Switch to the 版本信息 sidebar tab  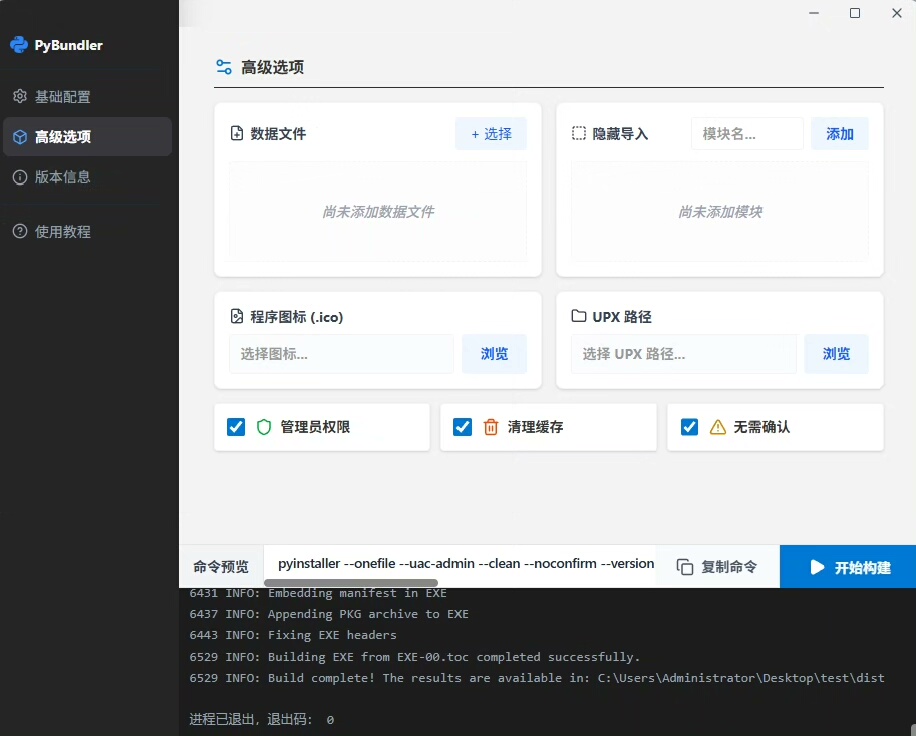(x=63, y=177)
